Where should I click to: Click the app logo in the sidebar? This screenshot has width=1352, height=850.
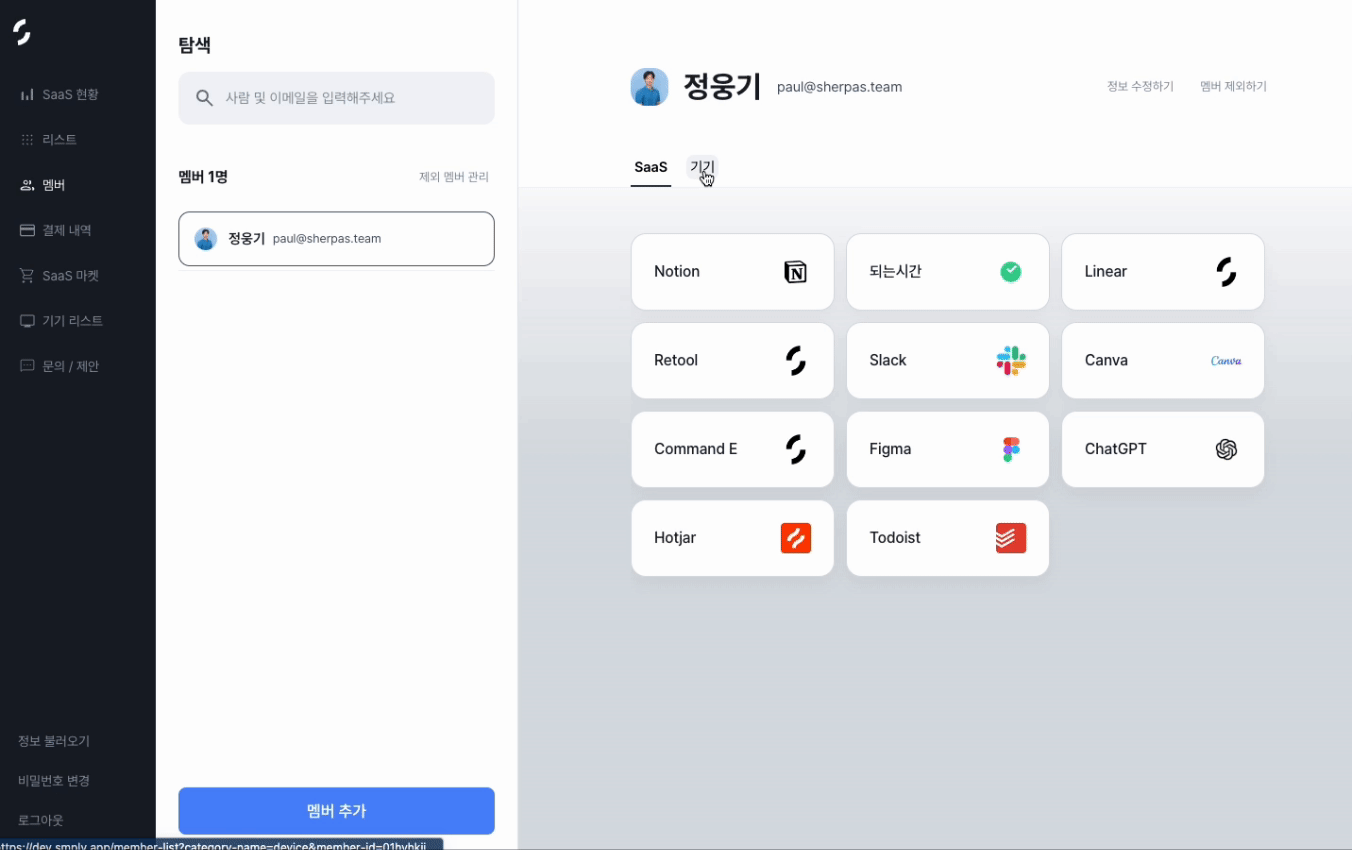tap(22, 32)
